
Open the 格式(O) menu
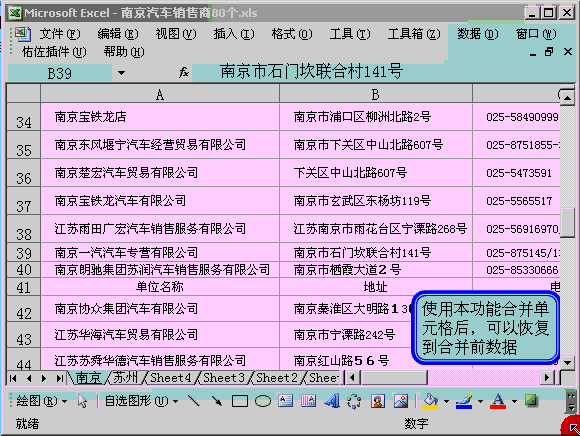(x=291, y=34)
